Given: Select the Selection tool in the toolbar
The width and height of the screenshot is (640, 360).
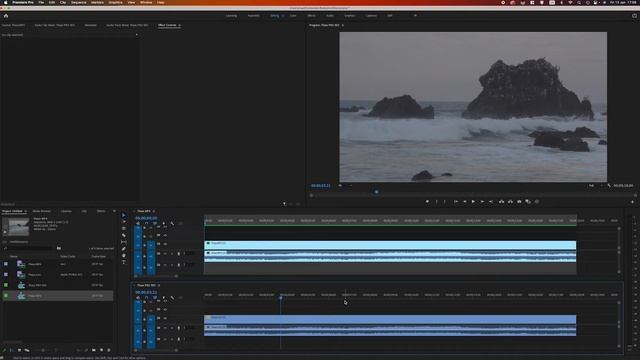Looking at the screenshot, I should click(x=124, y=215).
